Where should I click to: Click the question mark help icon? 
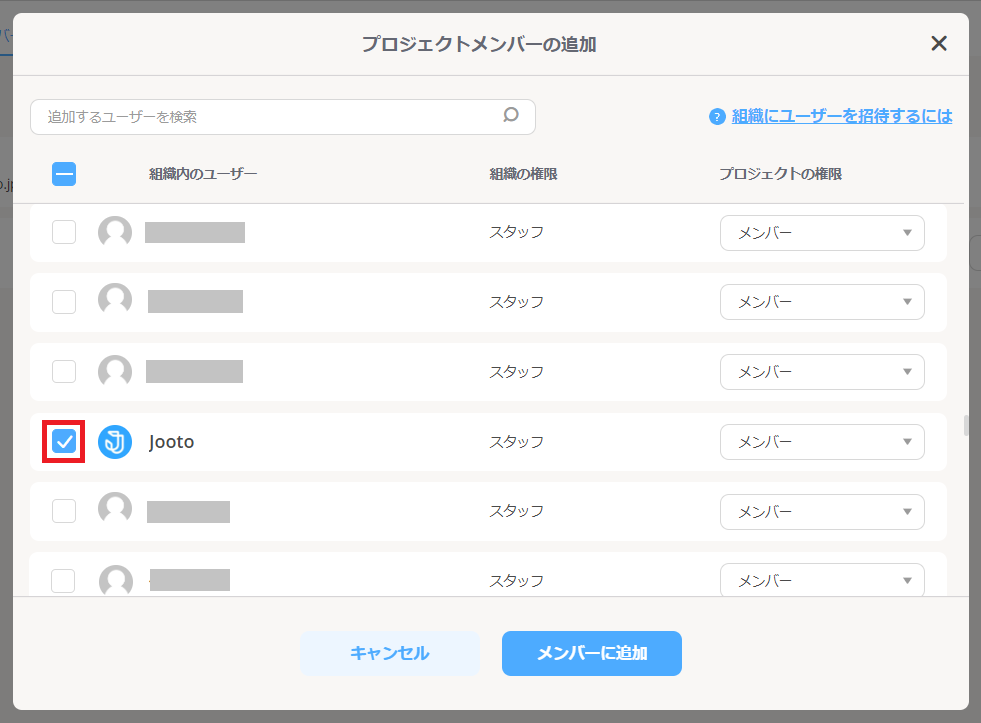click(716, 116)
